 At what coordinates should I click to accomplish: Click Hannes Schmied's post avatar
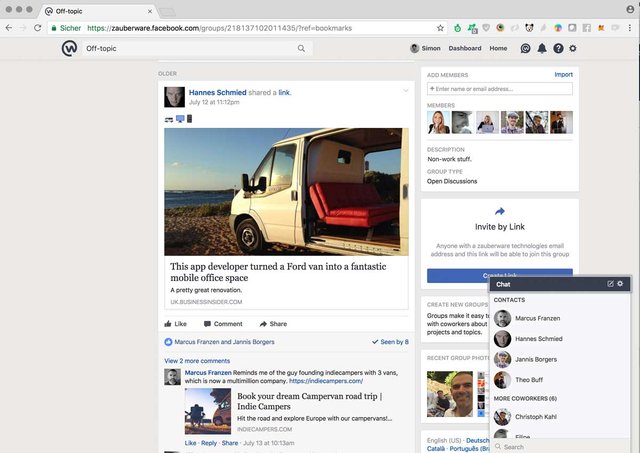[174, 97]
